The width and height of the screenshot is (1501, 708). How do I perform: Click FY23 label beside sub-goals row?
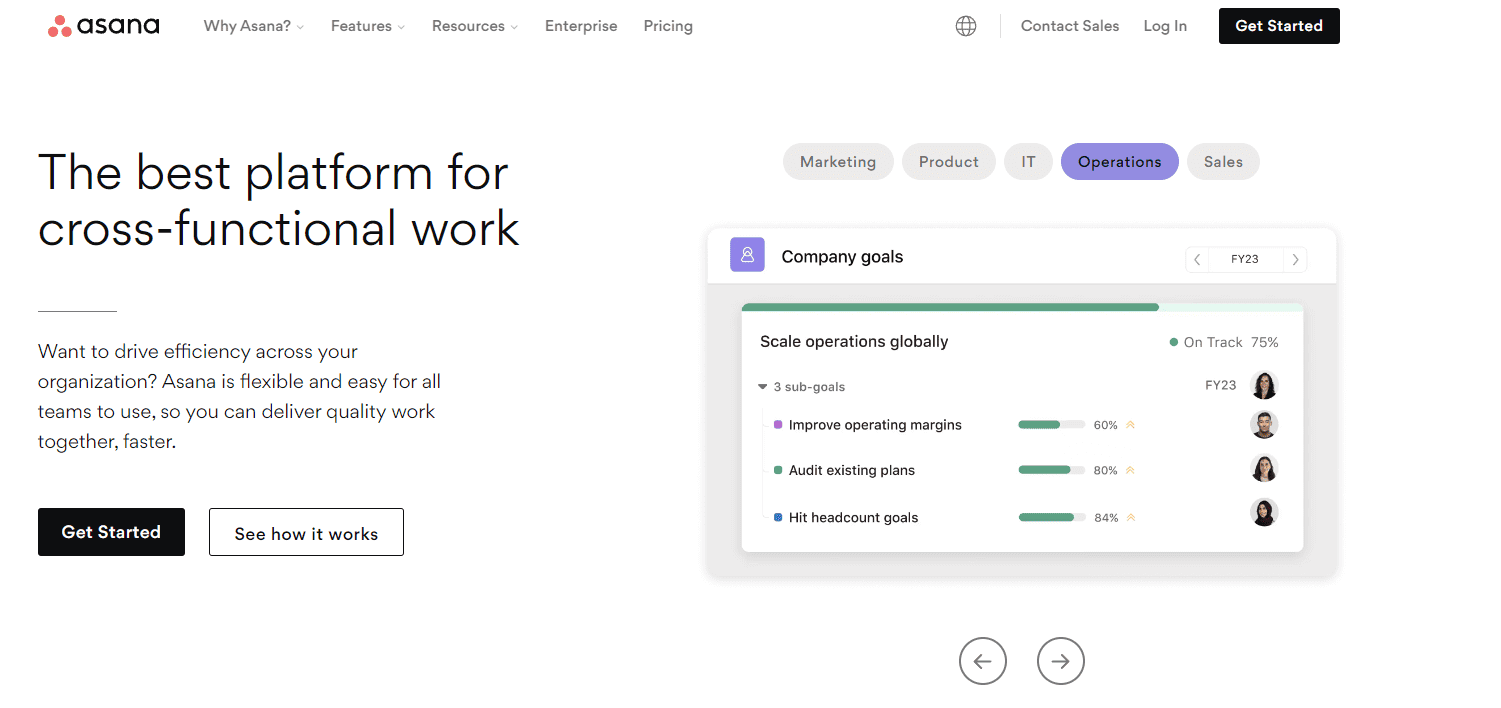coord(1221,385)
